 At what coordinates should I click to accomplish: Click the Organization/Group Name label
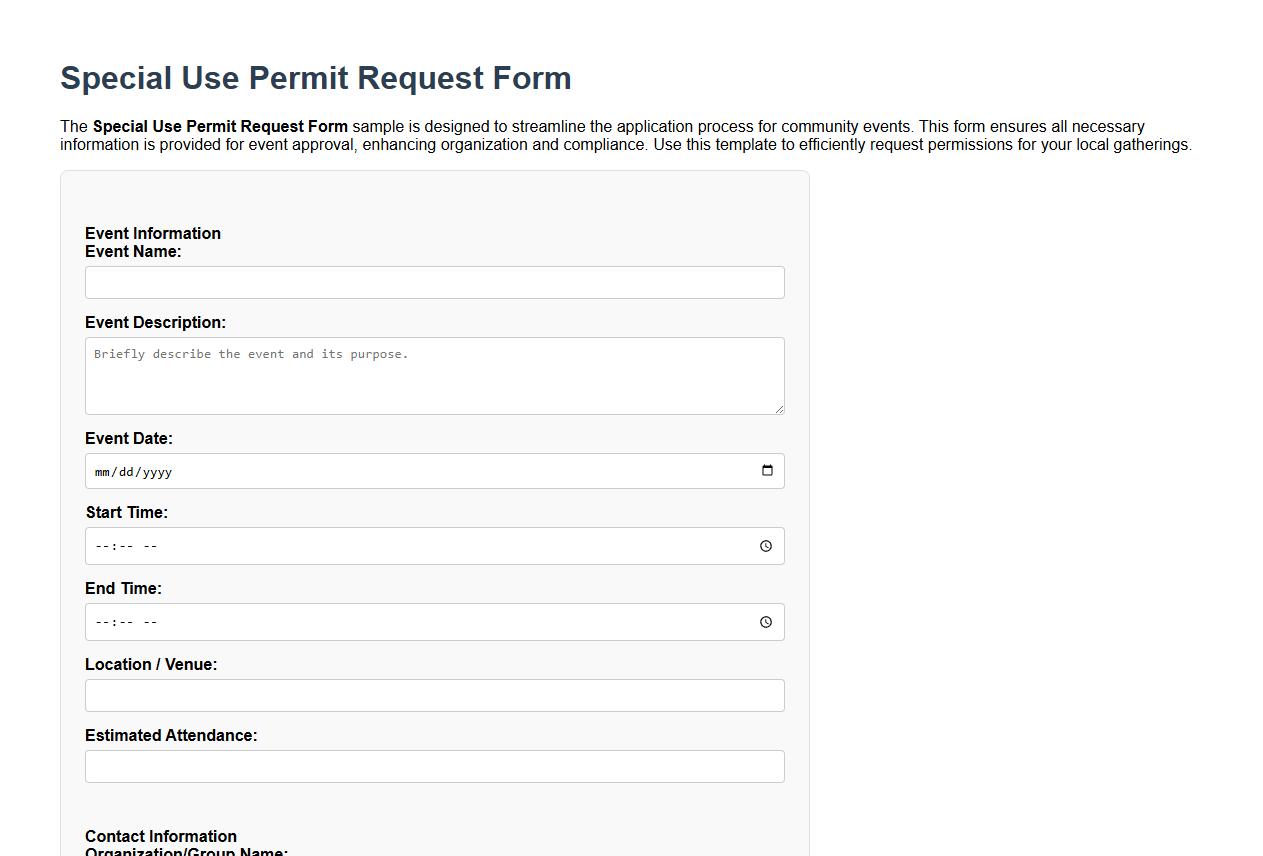186,852
